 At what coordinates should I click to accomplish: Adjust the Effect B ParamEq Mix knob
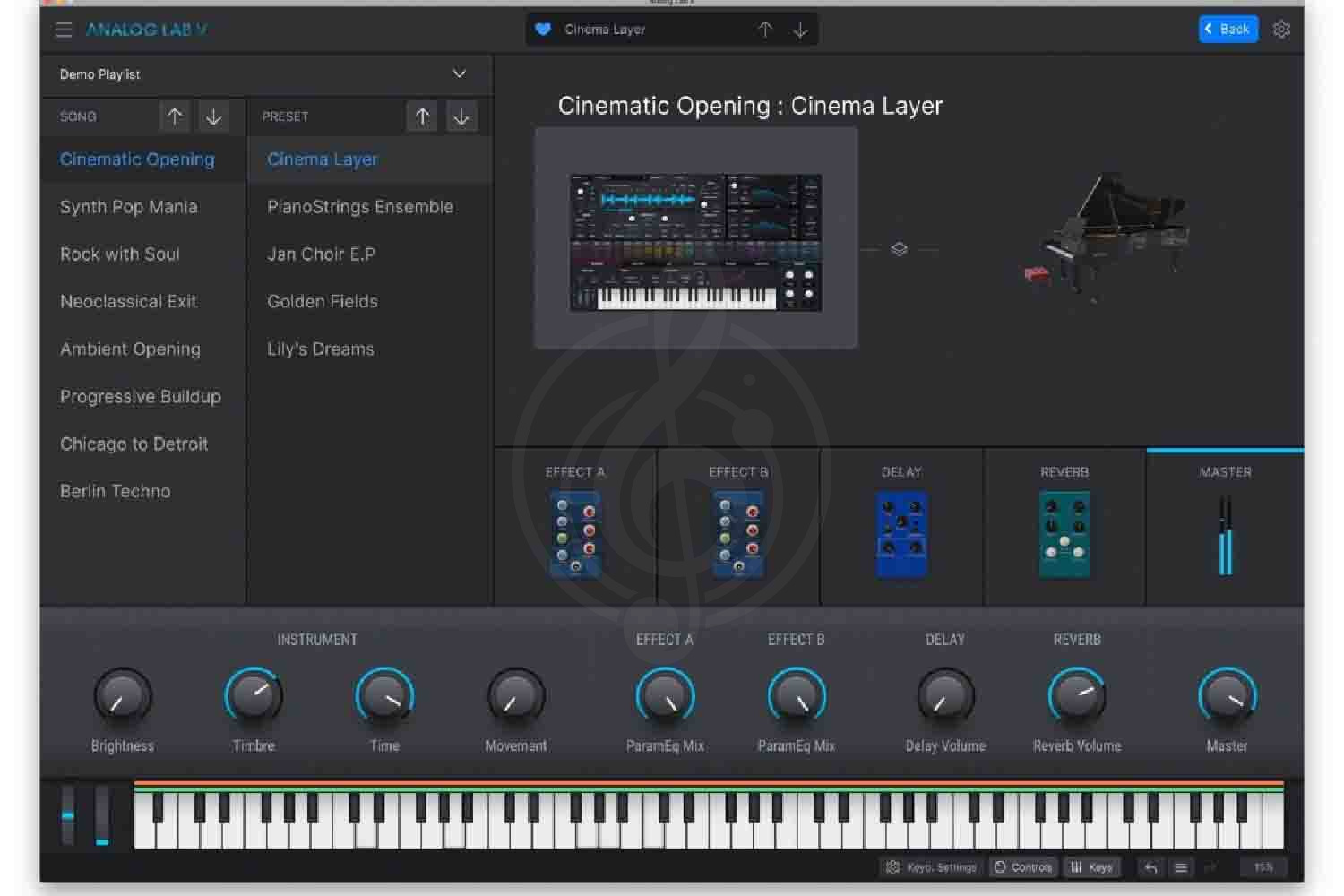(x=797, y=696)
